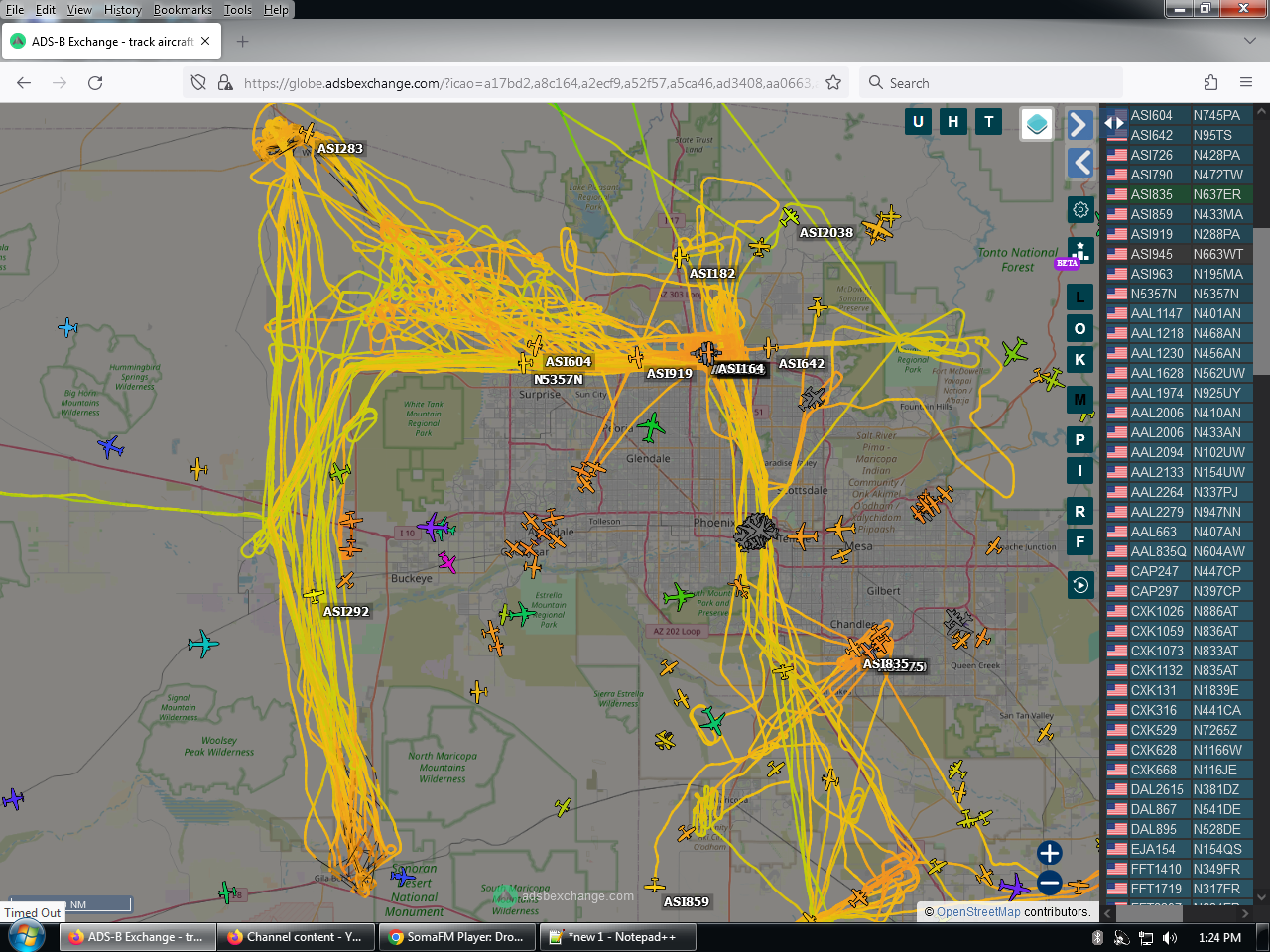Screen dimensions: 1270x952
Task: Open the History menu
Action: [123, 10]
